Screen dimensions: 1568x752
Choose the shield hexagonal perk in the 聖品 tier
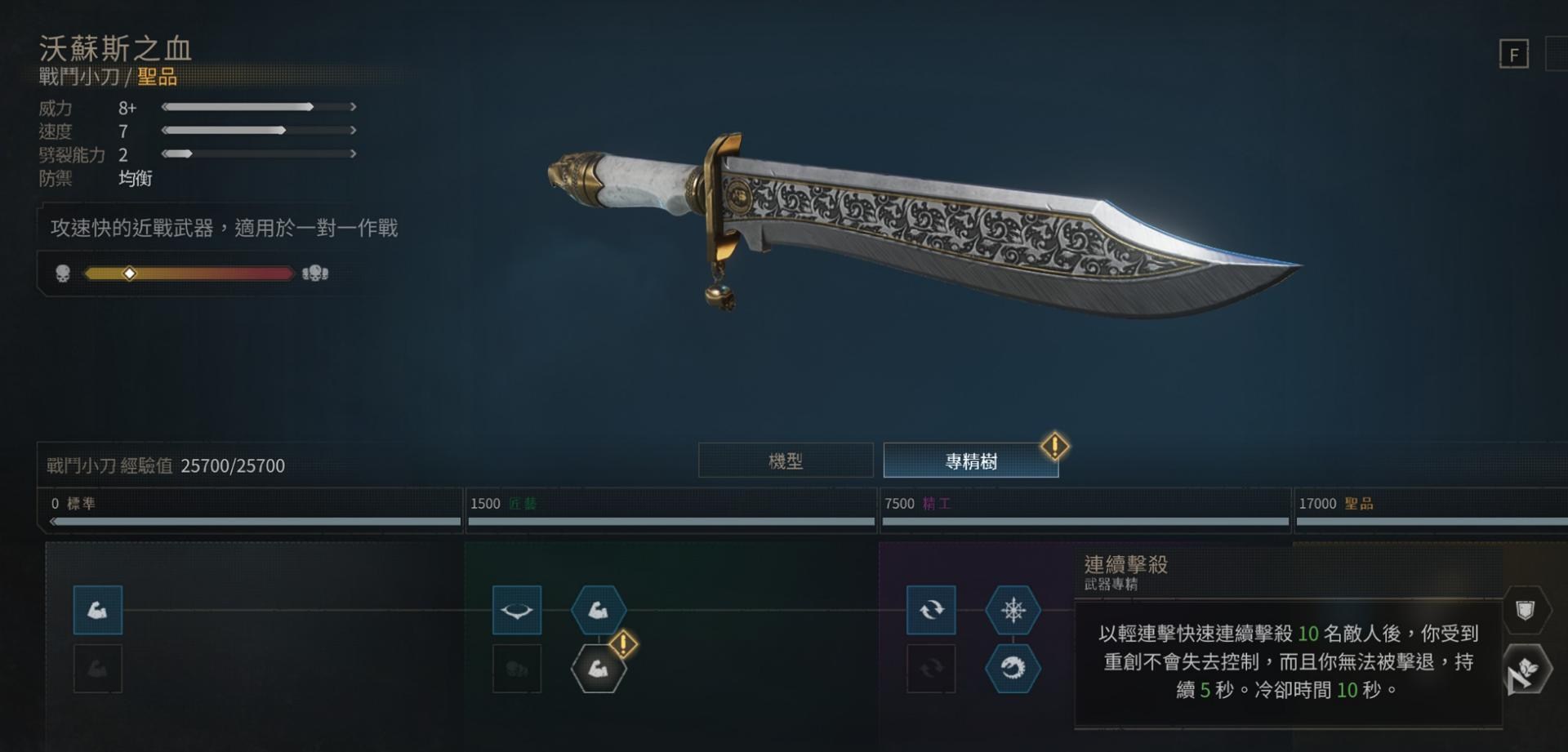click(1525, 610)
